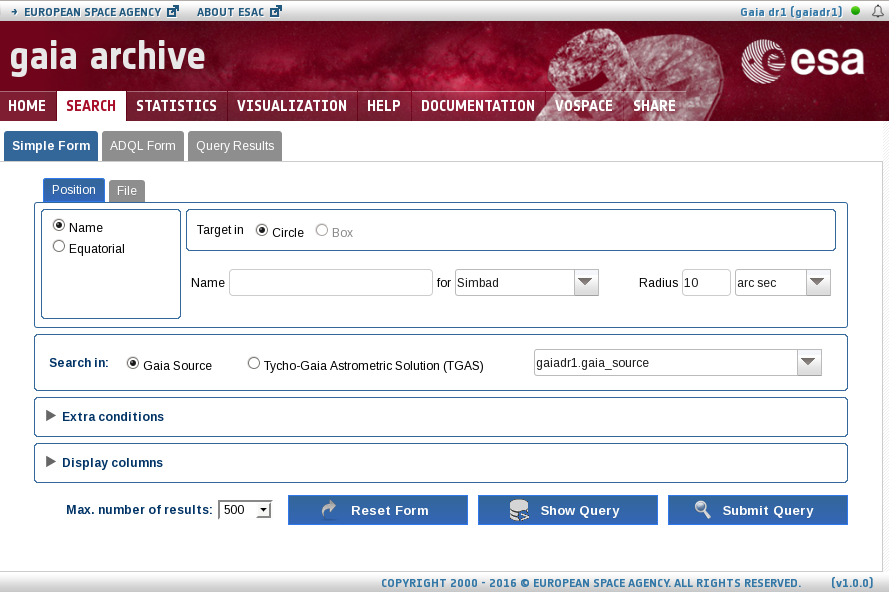Click the gaiadr1.gaia_source table text box
Viewport: 889px width, 592px height.
tap(666, 362)
